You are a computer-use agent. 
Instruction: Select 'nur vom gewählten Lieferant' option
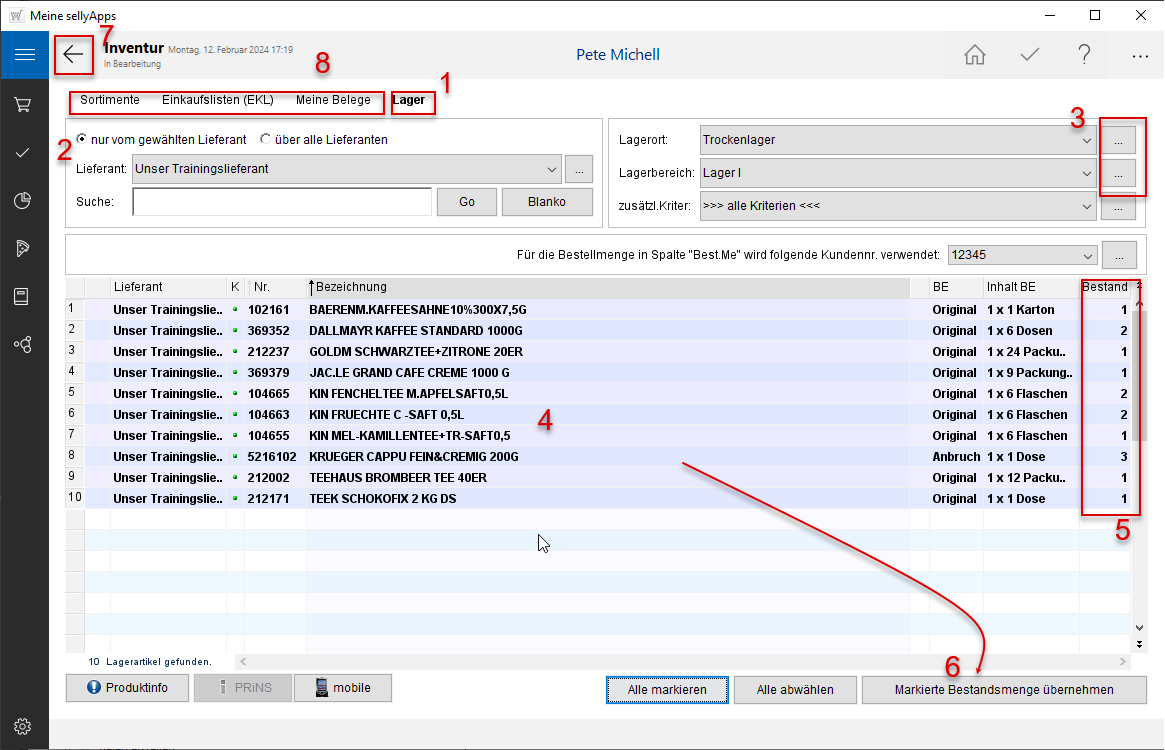tap(82, 140)
